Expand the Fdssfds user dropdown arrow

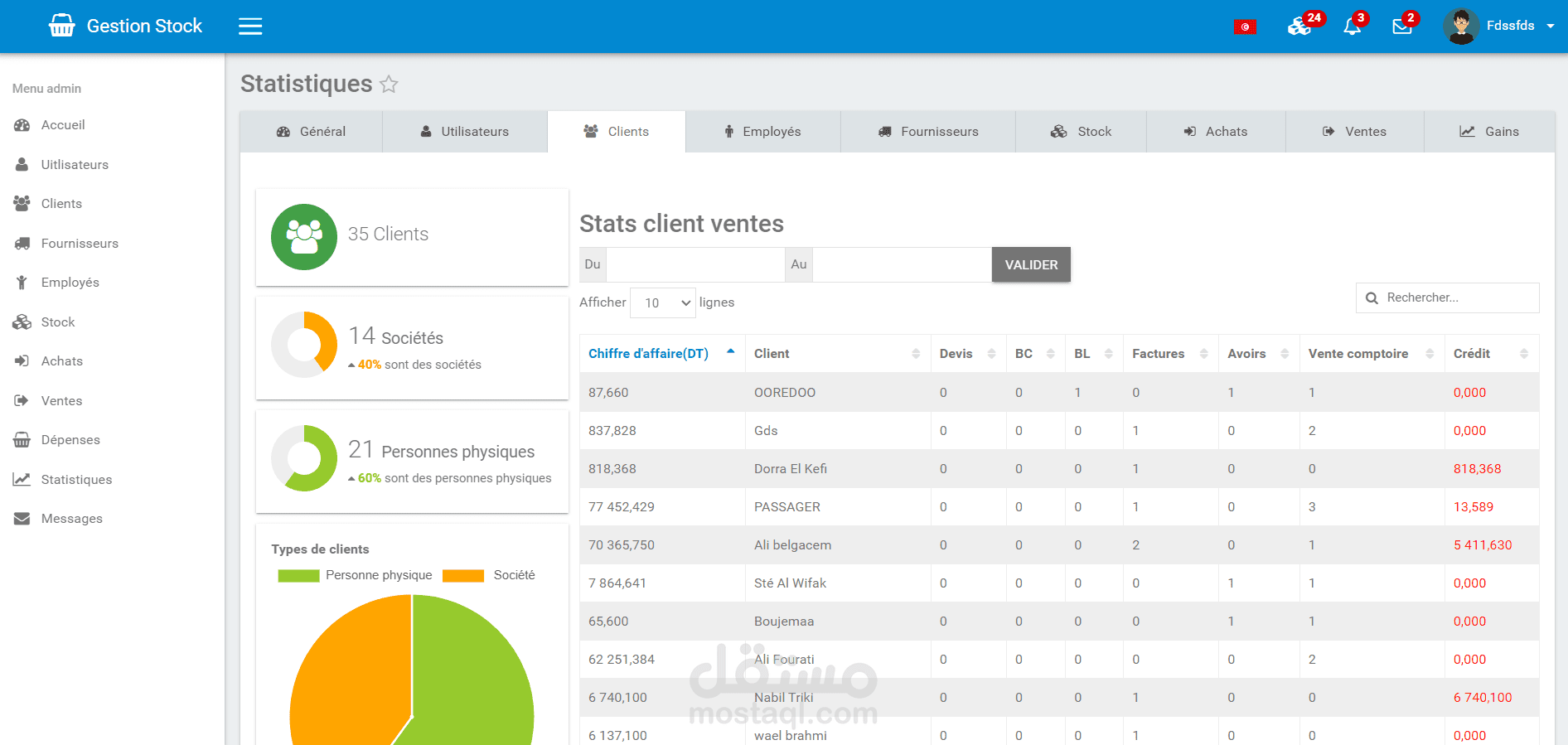(x=1551, y=26)
